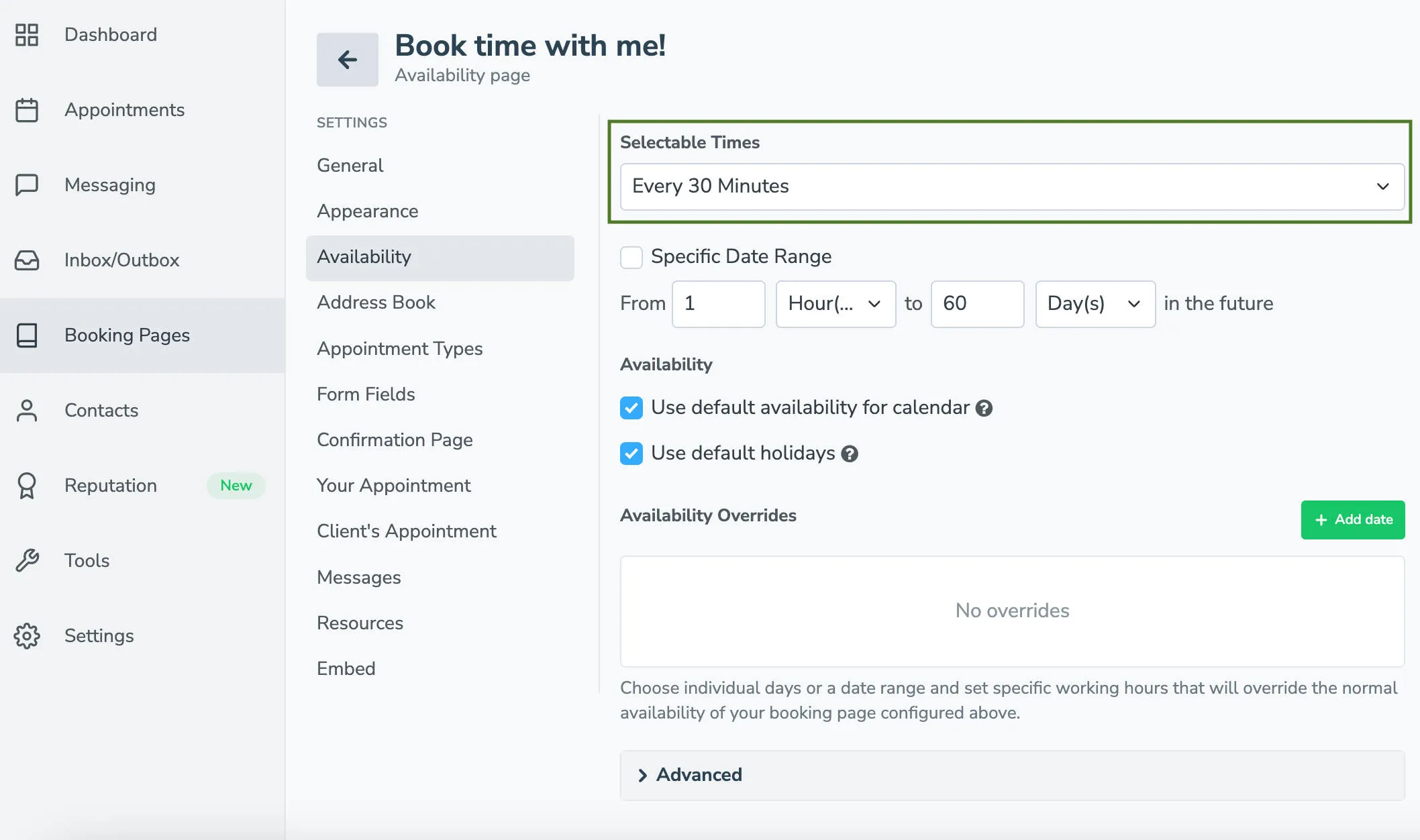Open Appointments via the calendar icon
This screenshot has height=840, width=1420.
(x=27, y=110)
